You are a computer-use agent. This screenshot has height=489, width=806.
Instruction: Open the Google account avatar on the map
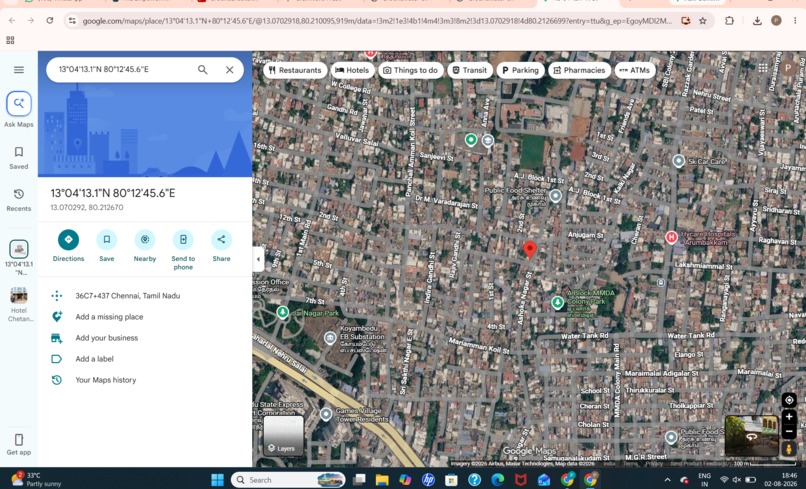click(788, 68)
